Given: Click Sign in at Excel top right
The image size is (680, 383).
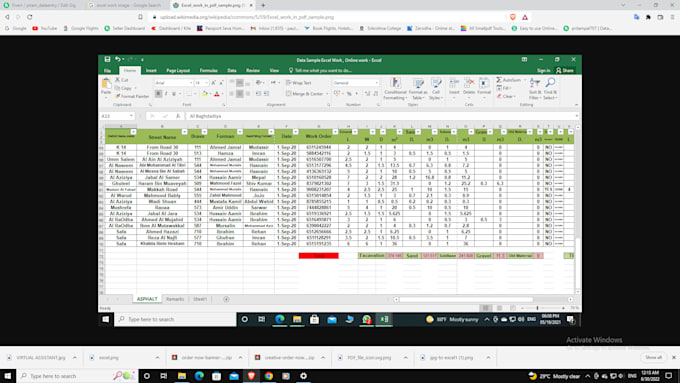Looking at the screenshot, I should (x=543, y=70).
